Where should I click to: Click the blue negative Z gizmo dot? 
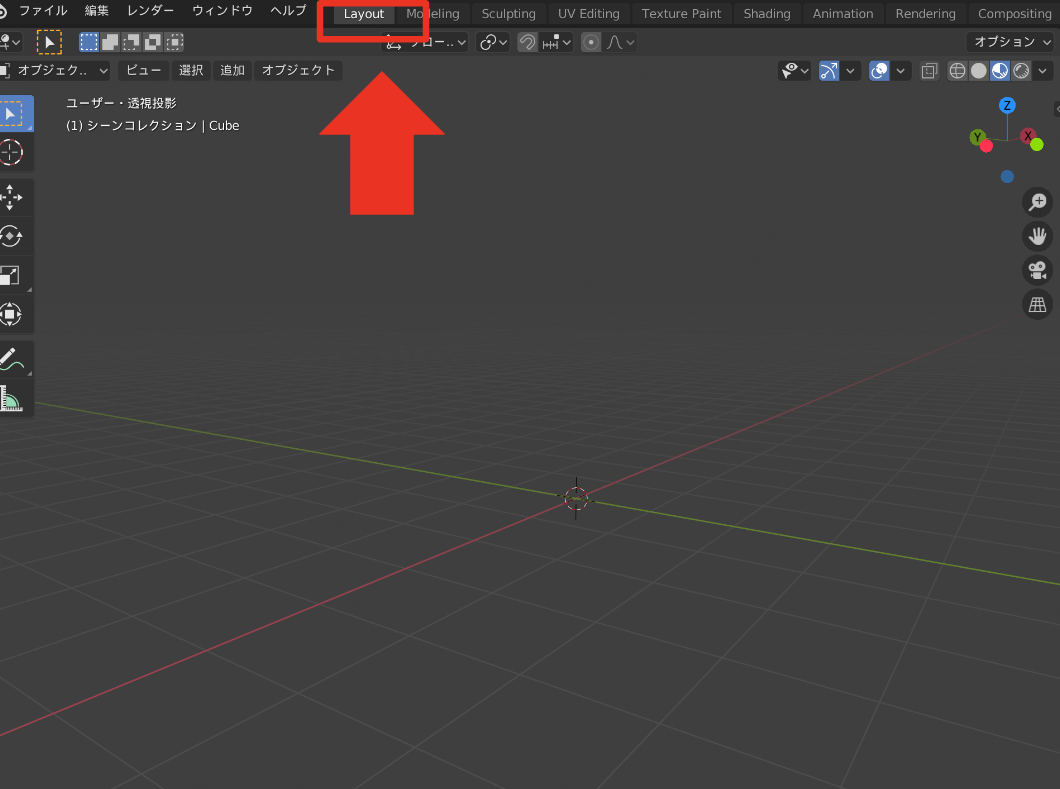[x=1007, y=176]
